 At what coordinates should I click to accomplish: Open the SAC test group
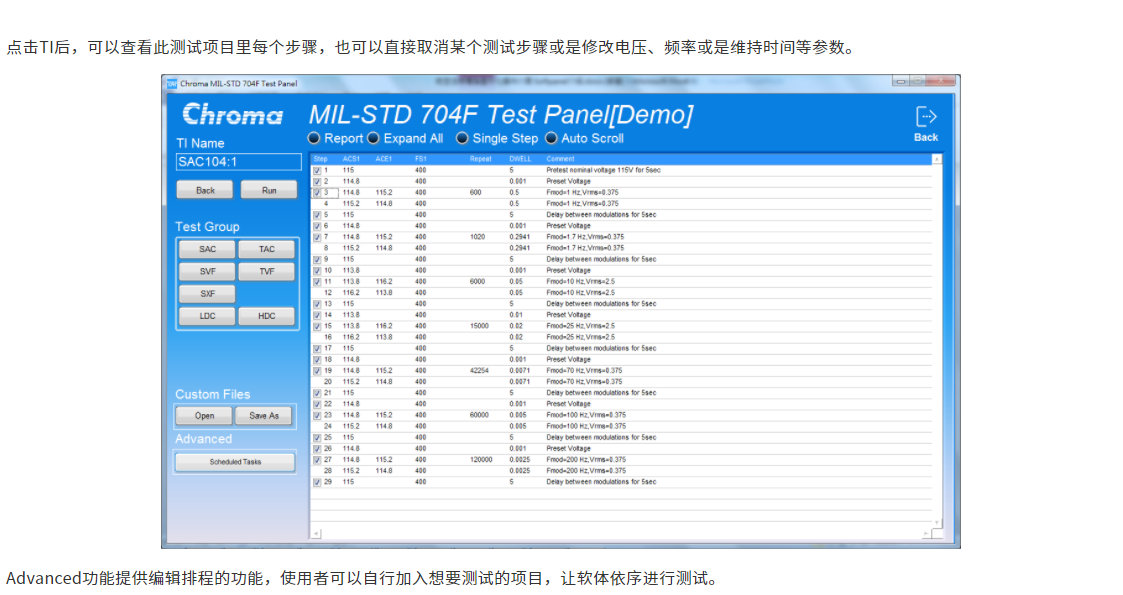pos(205,248)
